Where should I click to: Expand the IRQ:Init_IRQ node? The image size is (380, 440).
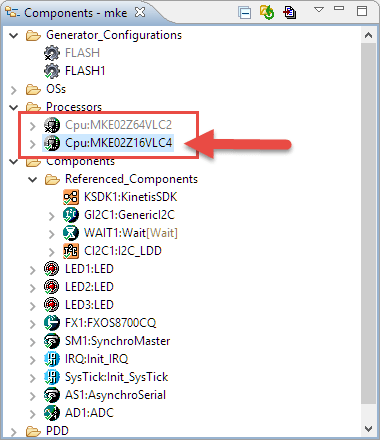click(32, 360)
